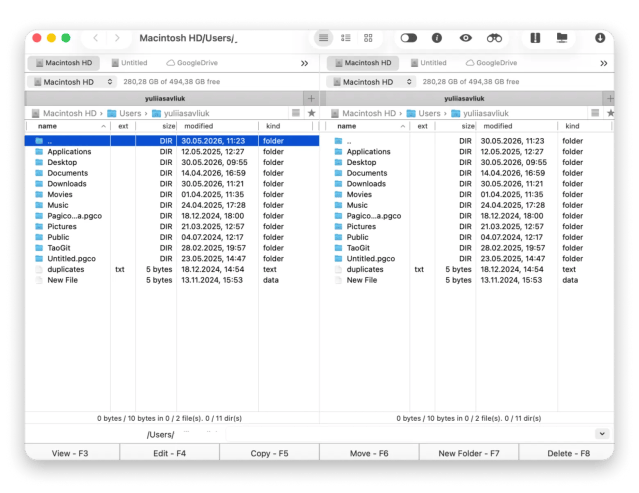Open the downloads queue icon

600,38
